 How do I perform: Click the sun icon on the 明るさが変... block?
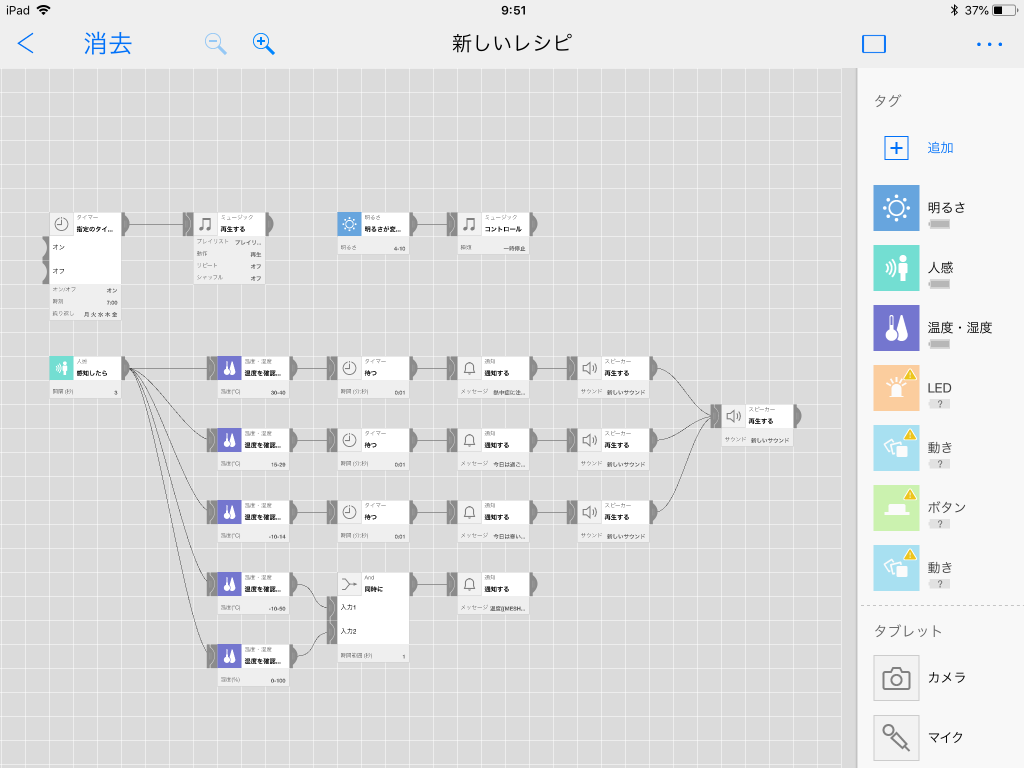349,224
